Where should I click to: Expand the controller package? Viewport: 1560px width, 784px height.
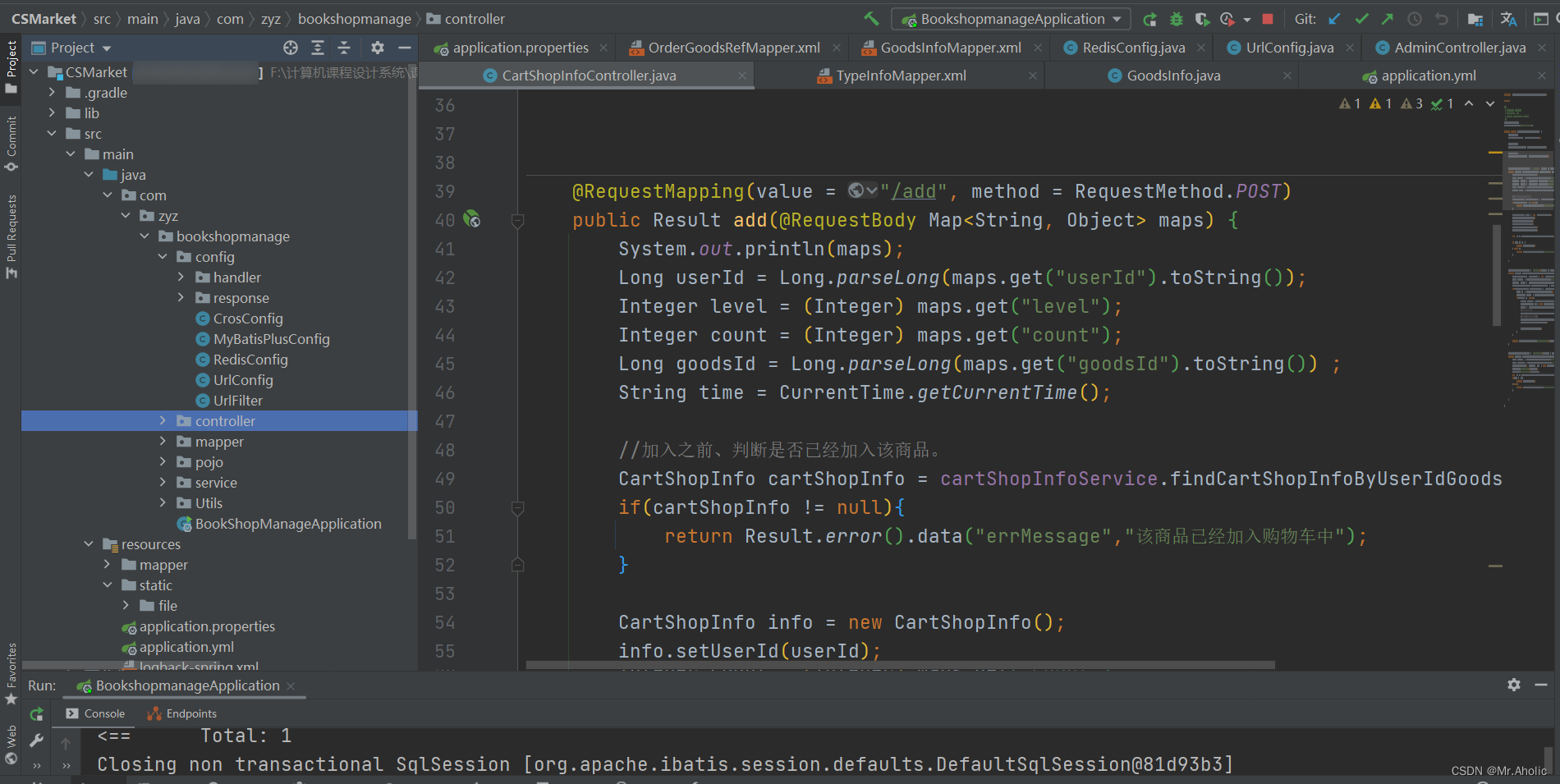coord(163,421)
